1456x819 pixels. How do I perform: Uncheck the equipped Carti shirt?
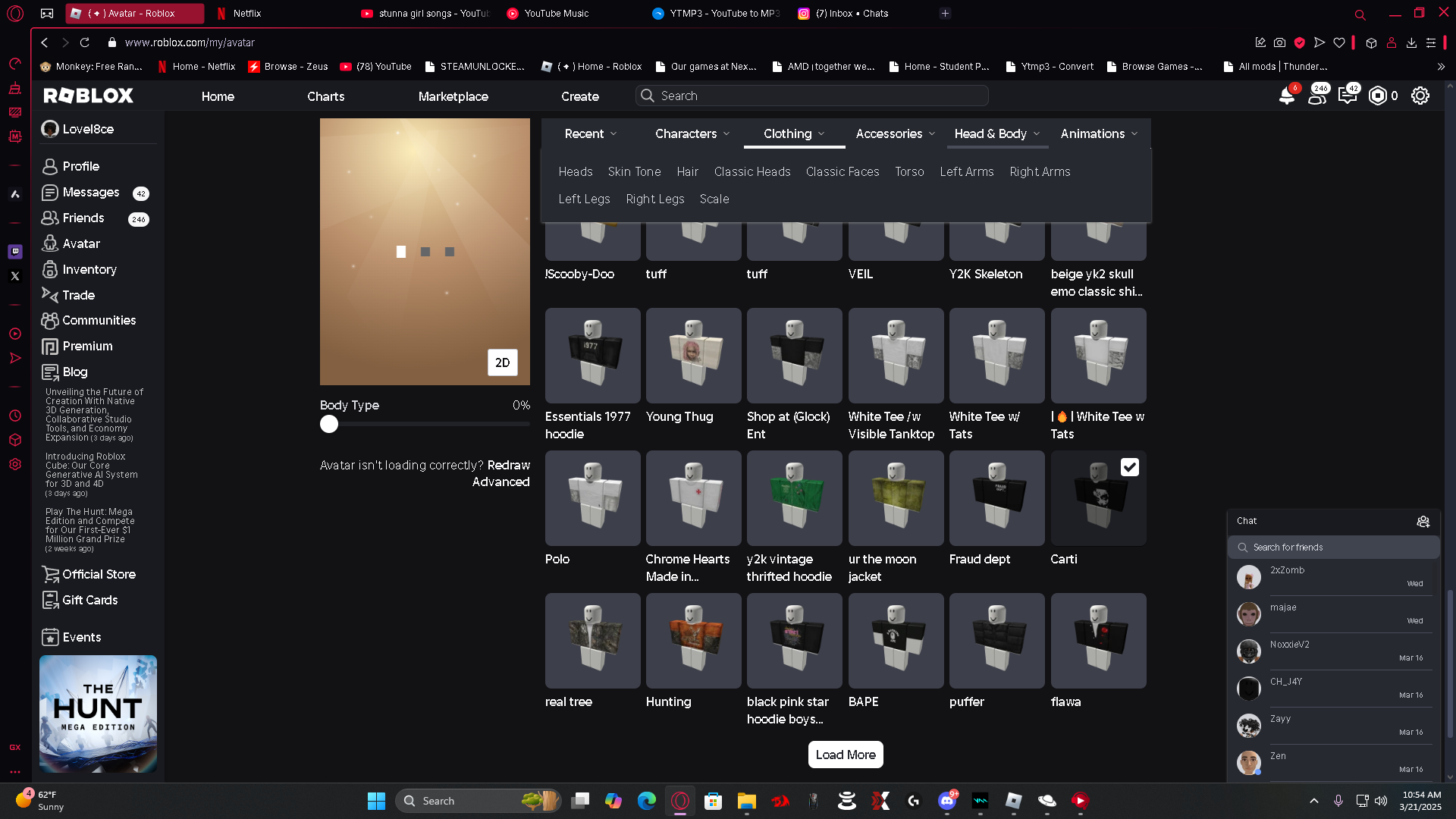(x=1129, y=467)
